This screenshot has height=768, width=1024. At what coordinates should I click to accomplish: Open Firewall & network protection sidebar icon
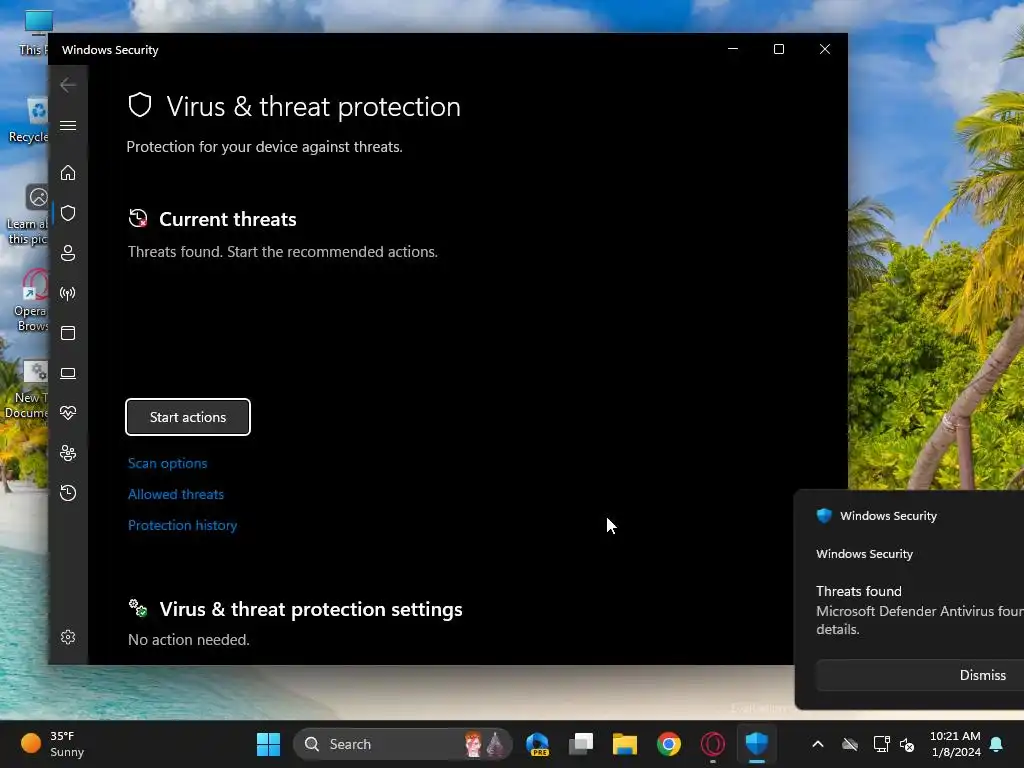(x=68, y=293)
